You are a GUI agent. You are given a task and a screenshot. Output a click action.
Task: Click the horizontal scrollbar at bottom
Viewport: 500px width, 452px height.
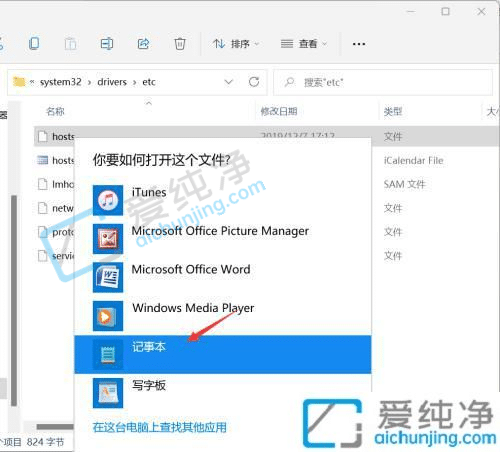coord(55,427)
